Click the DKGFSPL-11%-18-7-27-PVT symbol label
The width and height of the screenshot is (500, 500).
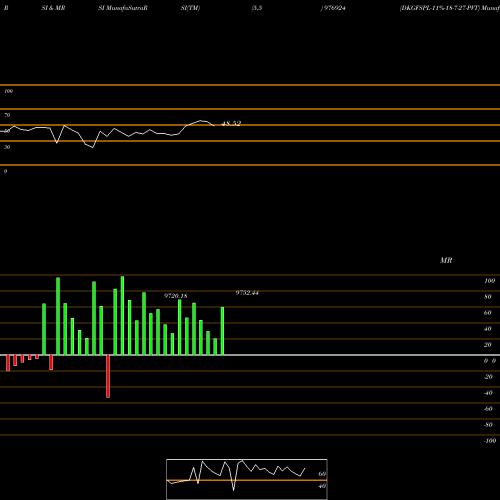click(440, 8)
